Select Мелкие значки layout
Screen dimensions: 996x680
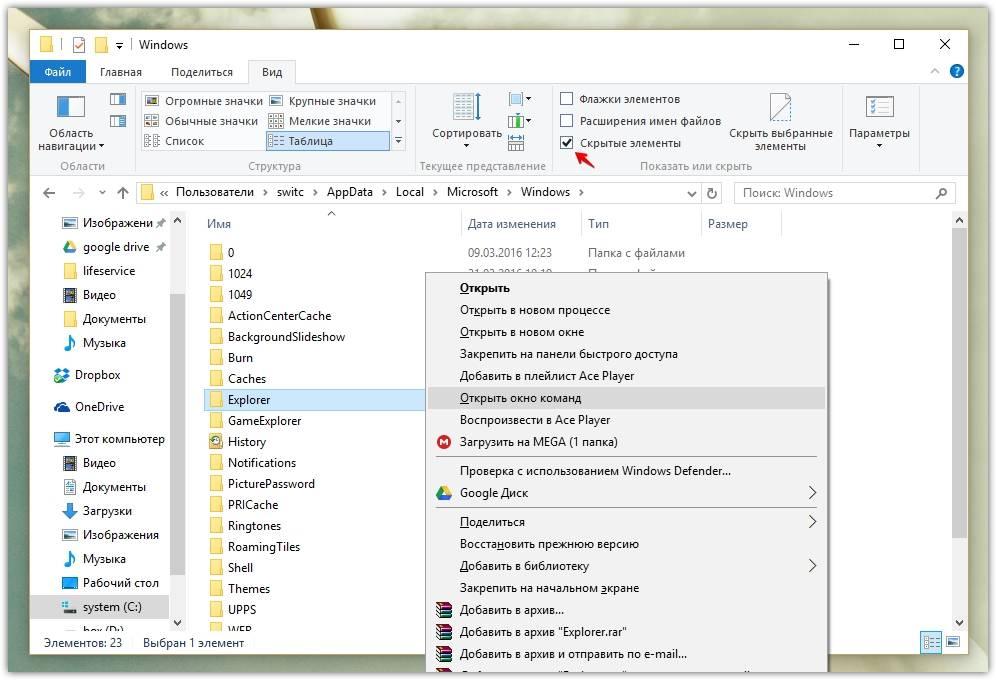pyautogui.click(x=320, y=121)
